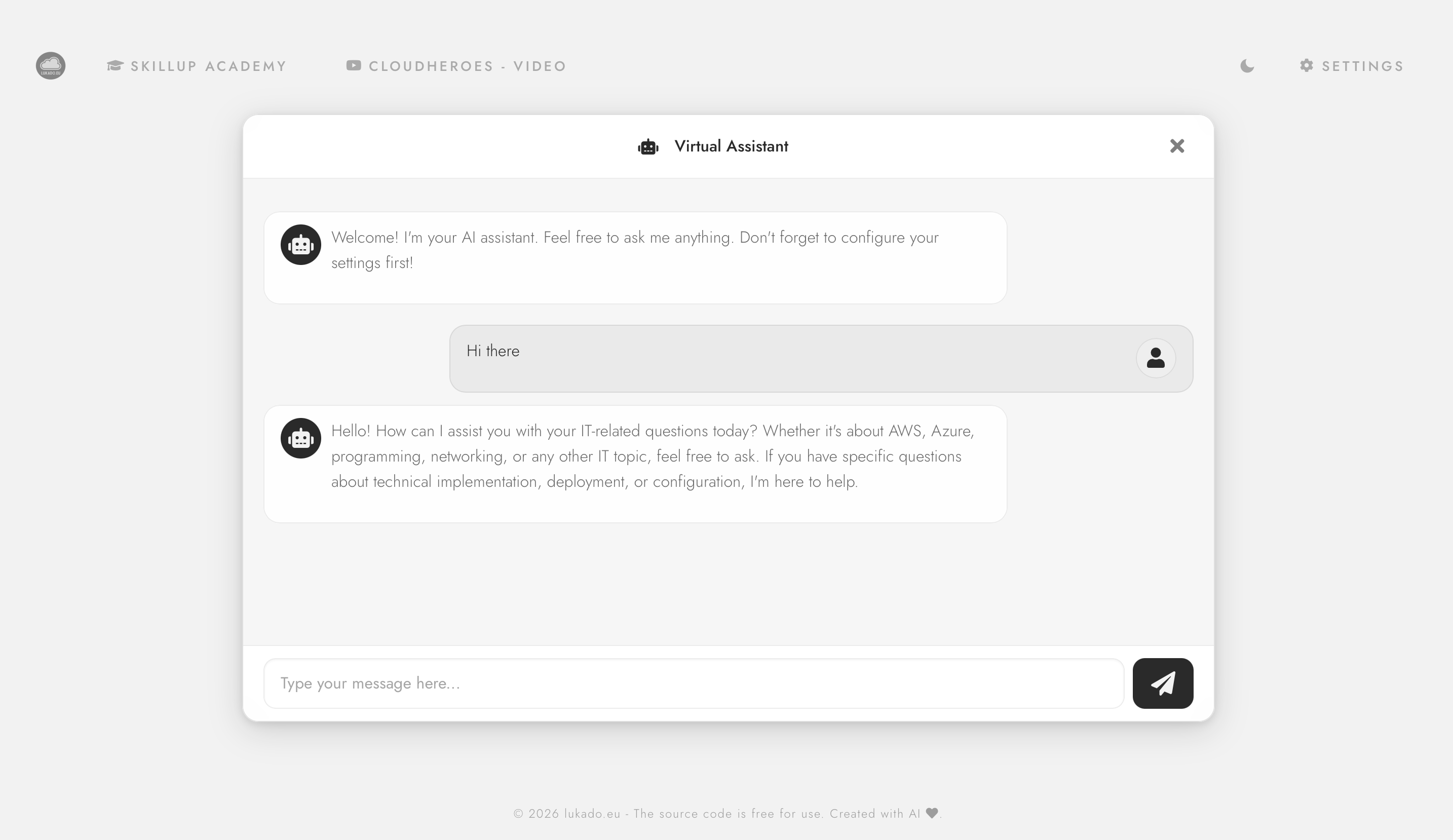Select the Welcome message text
The width and height of the screenshot is (1453, 840).
[634, 250]
